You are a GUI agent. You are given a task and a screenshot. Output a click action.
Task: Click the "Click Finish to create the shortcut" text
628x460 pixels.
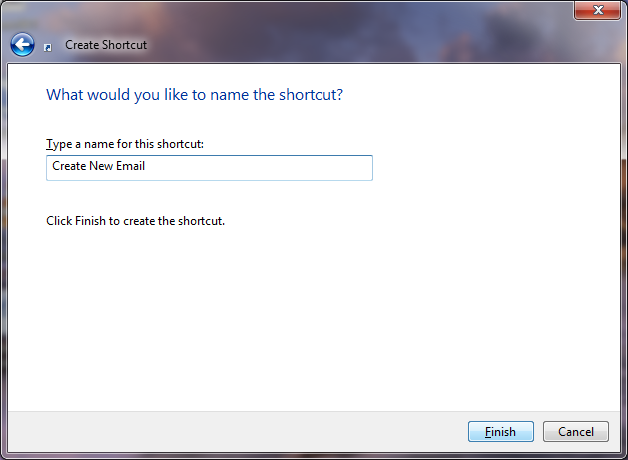coord(135,221)
